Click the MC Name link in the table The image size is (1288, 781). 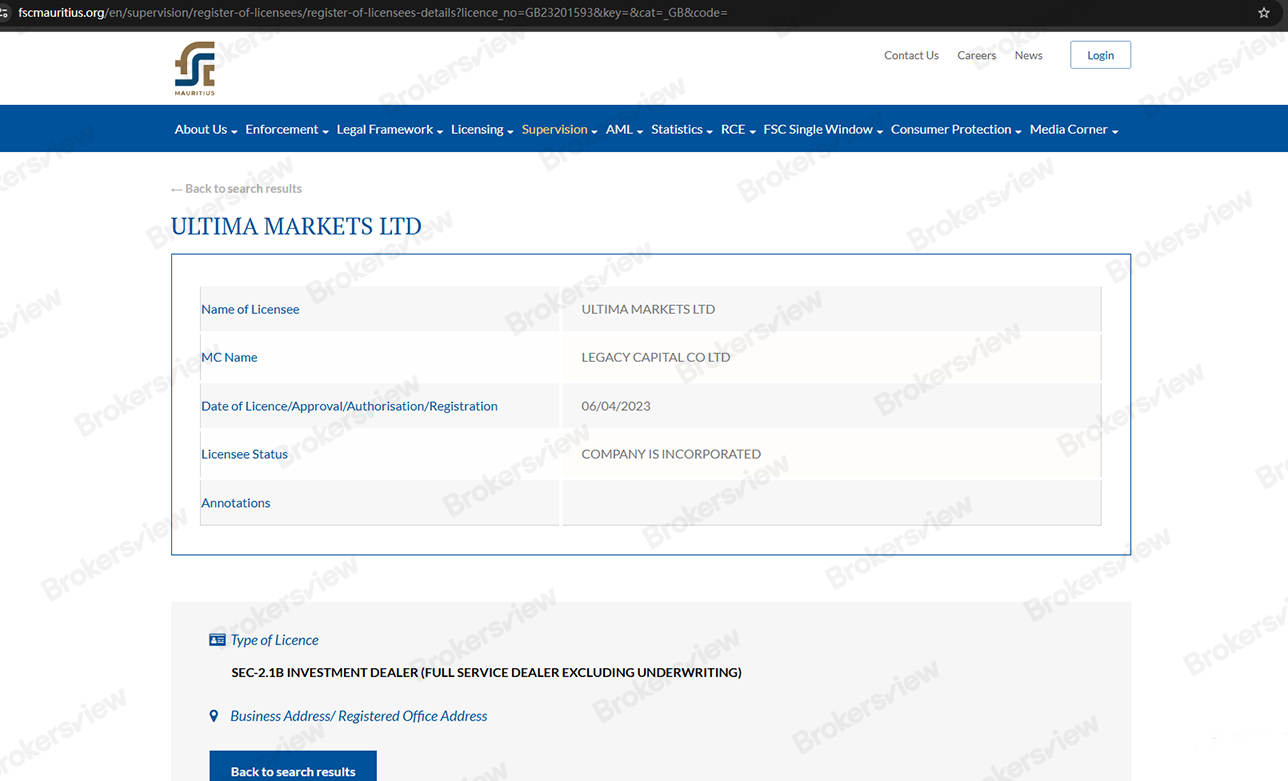(229, 357)
